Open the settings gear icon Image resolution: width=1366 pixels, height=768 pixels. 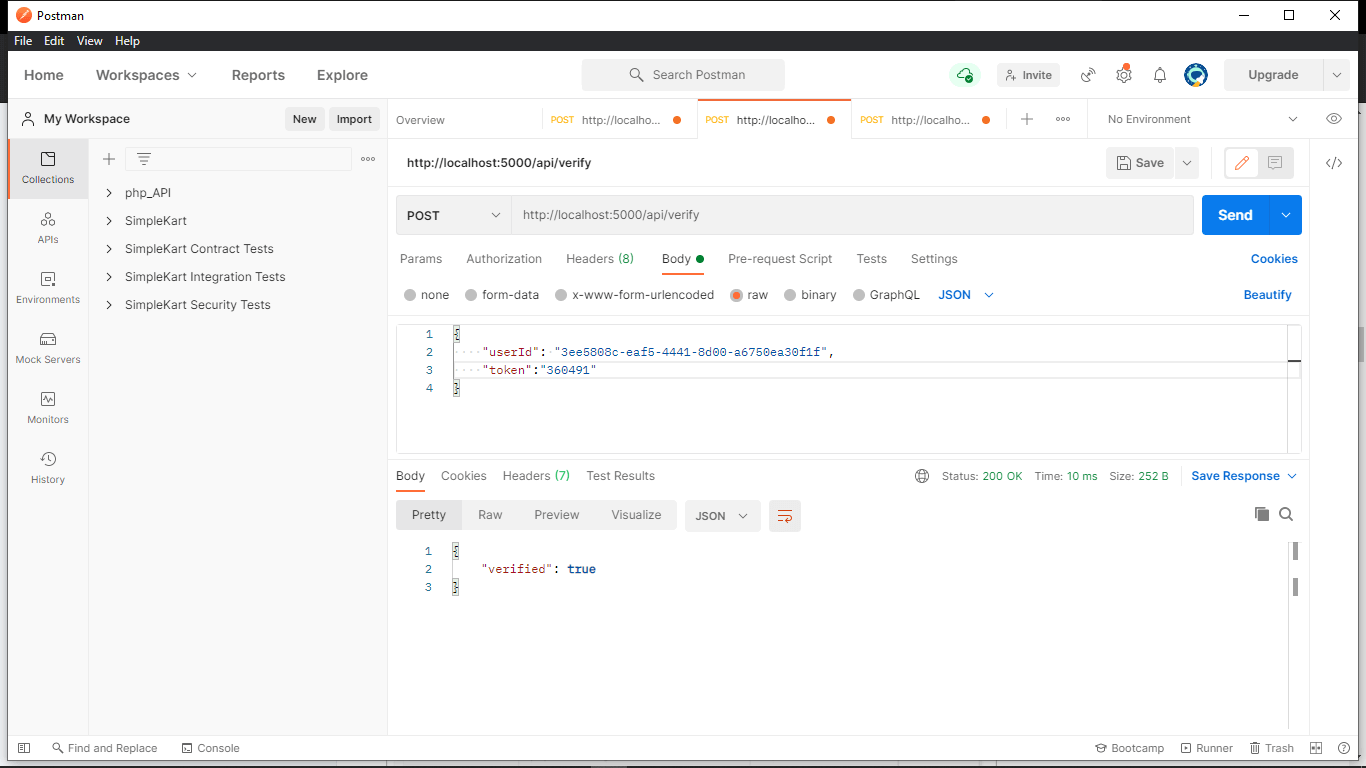click(x=1124, y=75)
